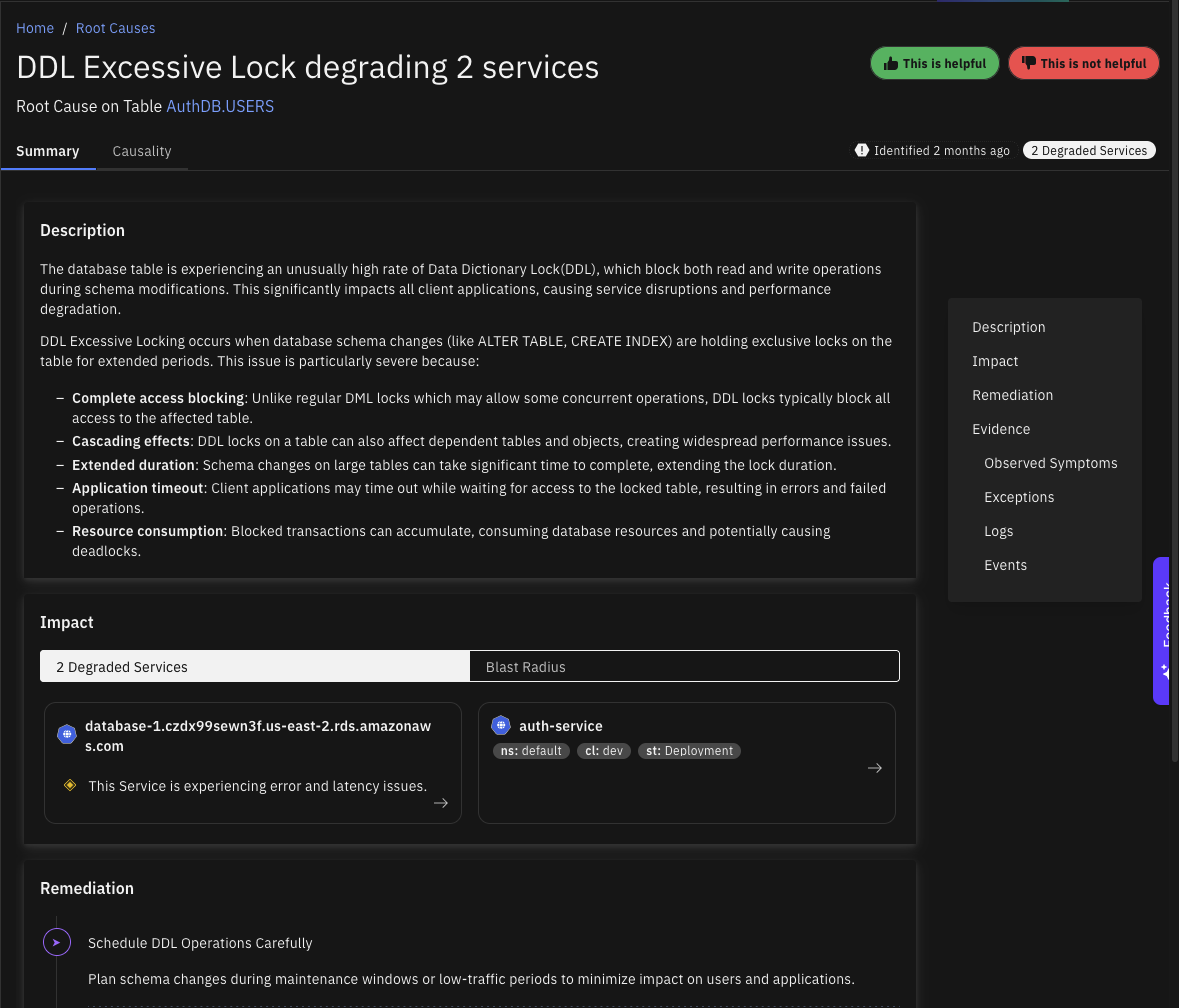Open auth-service details using its arrow
Screen dimensions: 1179x1008
pos(874,768)
